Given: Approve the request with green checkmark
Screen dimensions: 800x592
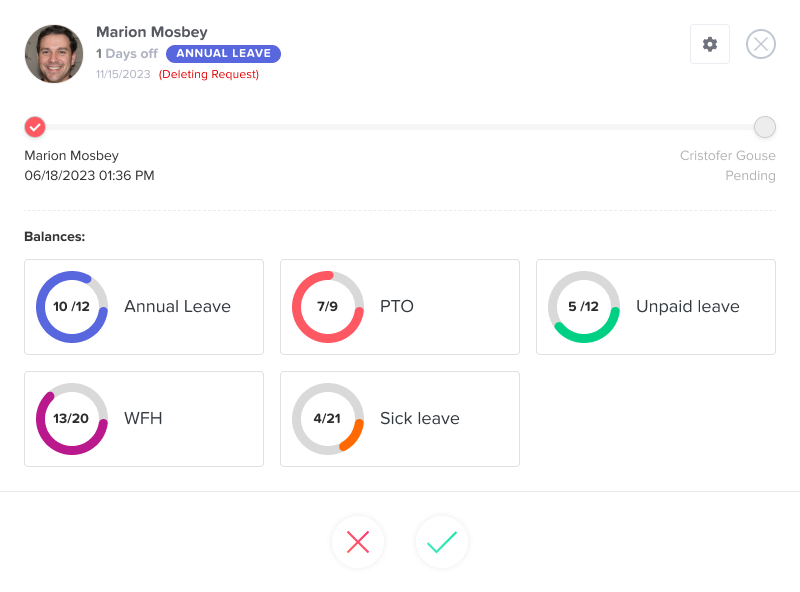Looking at the screenshot, I should pyautogui.click(x=442, y=542).
